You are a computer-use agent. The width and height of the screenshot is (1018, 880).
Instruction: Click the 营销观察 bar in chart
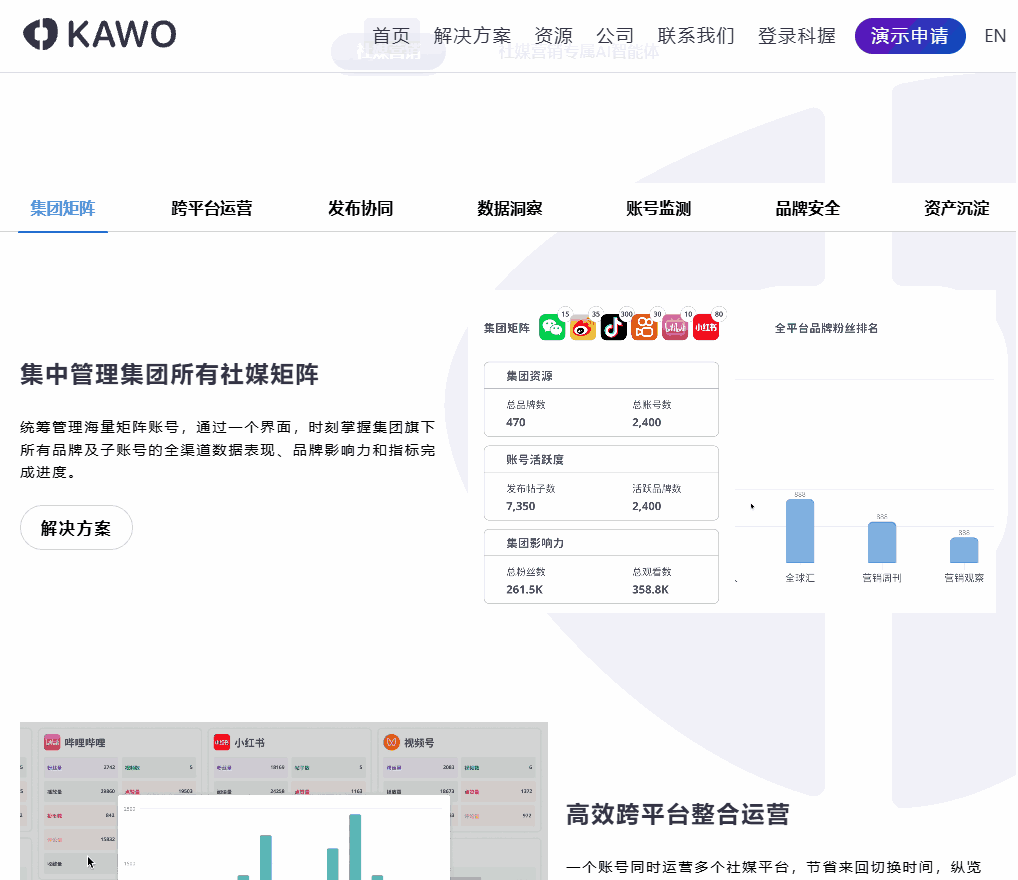point(963,550)
